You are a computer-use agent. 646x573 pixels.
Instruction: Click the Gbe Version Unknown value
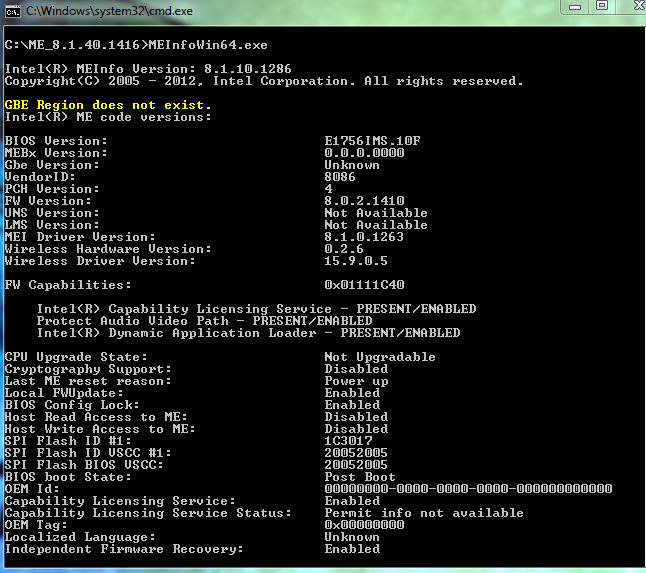pyautogui.click(x=352, y=165)
